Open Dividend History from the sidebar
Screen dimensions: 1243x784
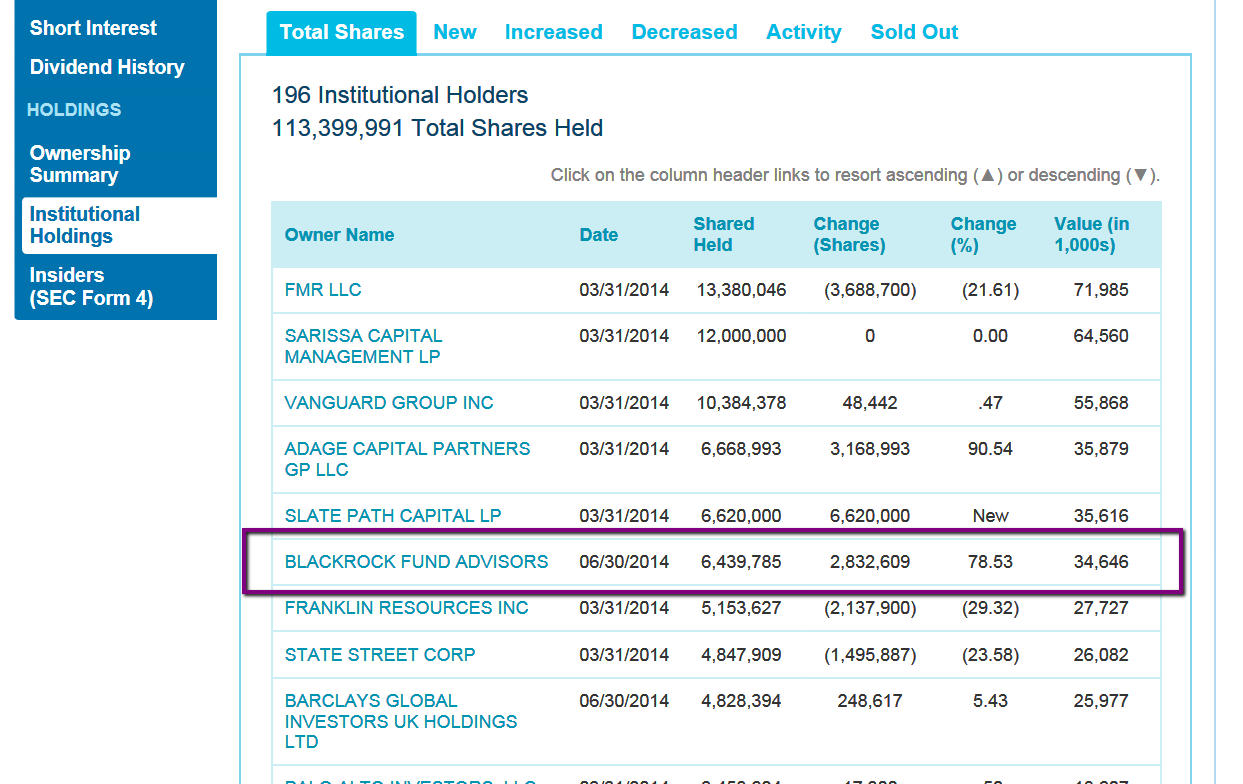coord(106,67)
